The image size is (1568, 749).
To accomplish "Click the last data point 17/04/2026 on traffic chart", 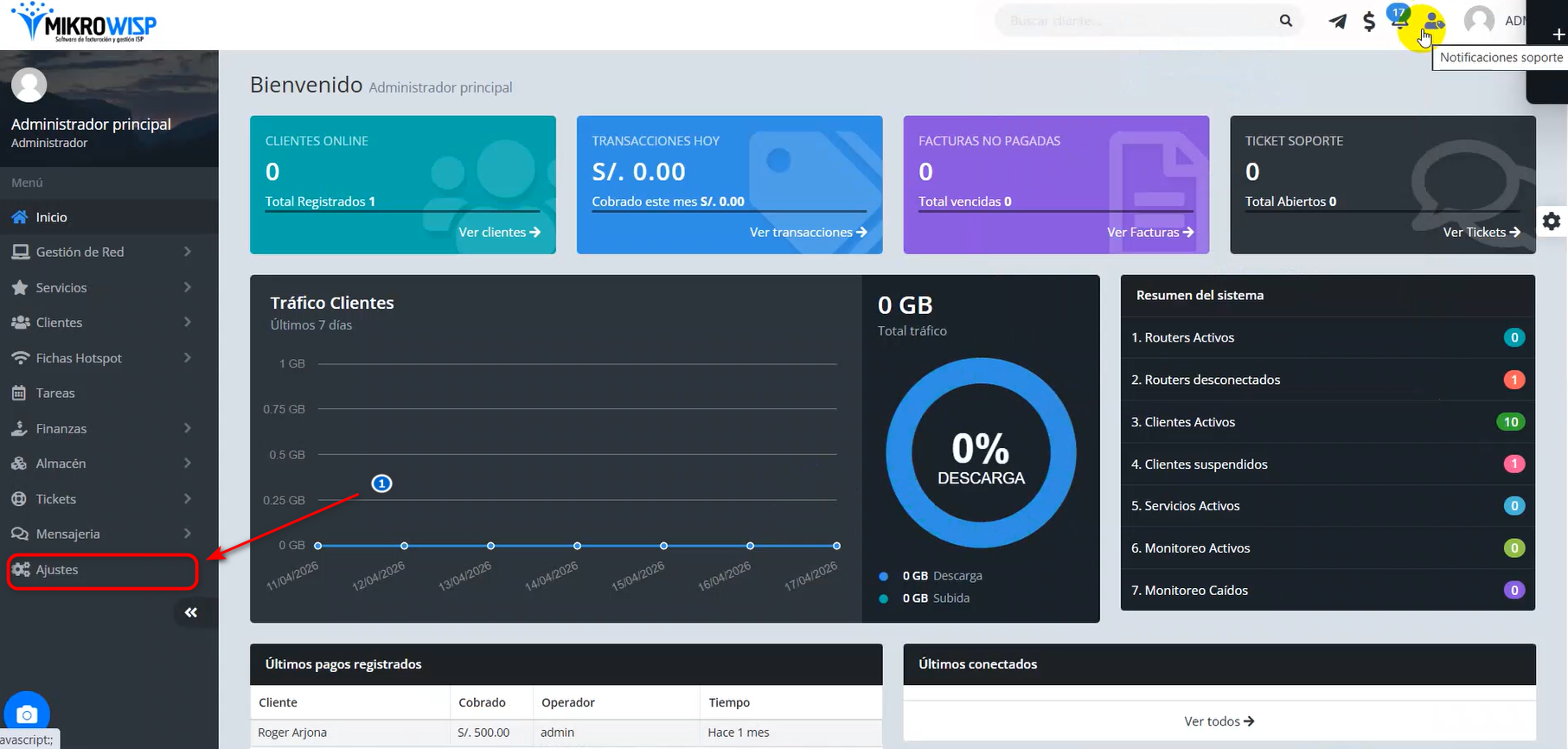I will [836, 546].
